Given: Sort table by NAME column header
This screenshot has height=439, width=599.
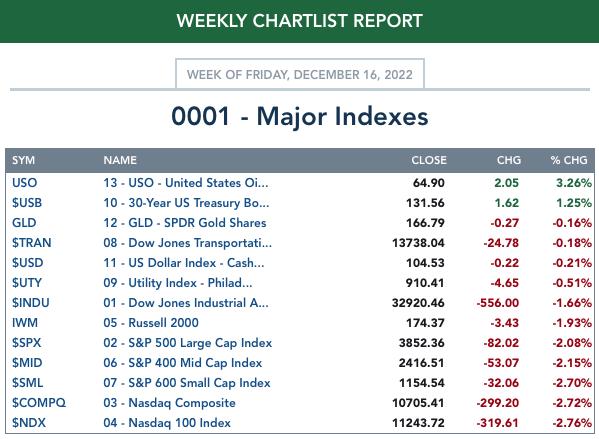Looking at the screenshot, I should click(x=120, y=160).
